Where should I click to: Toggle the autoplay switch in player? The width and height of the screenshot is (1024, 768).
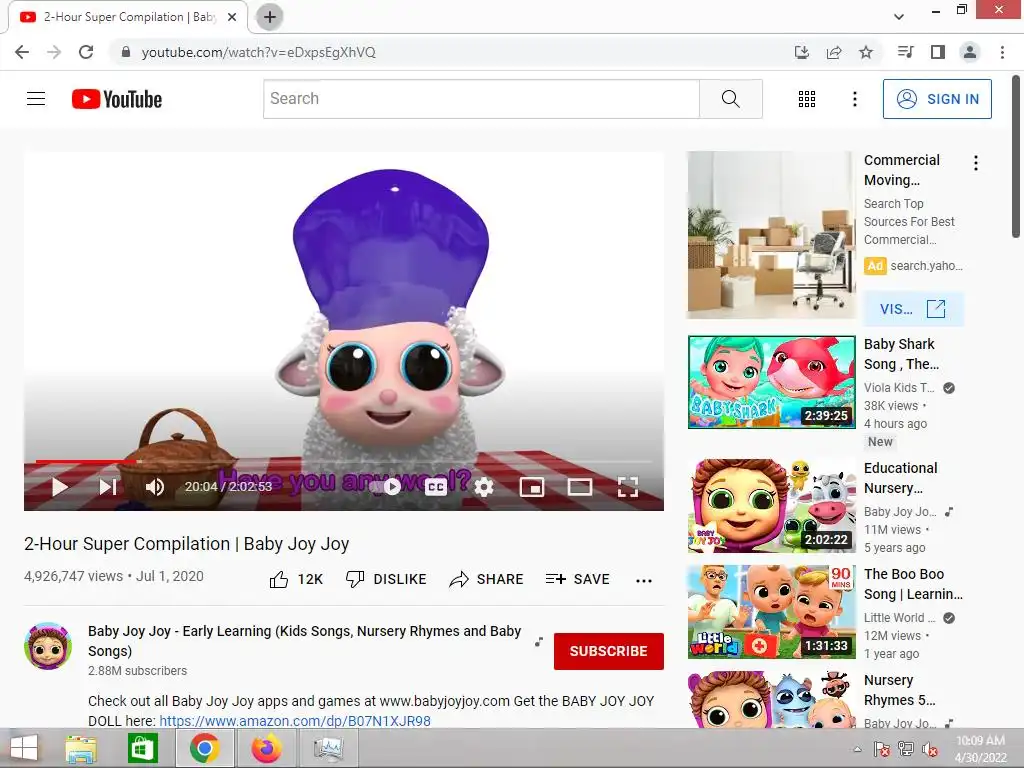point(385,487)
